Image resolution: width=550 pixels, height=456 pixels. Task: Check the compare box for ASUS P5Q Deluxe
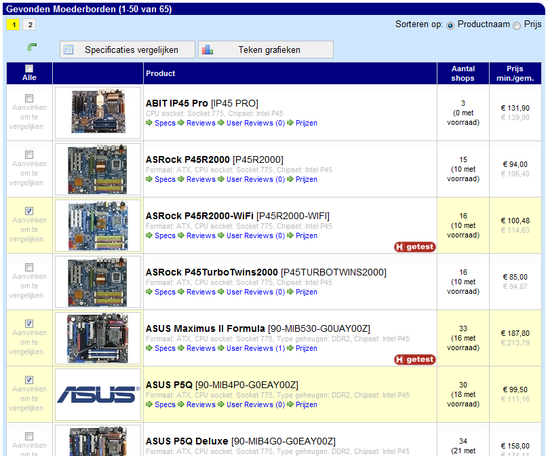click(29, 436)
